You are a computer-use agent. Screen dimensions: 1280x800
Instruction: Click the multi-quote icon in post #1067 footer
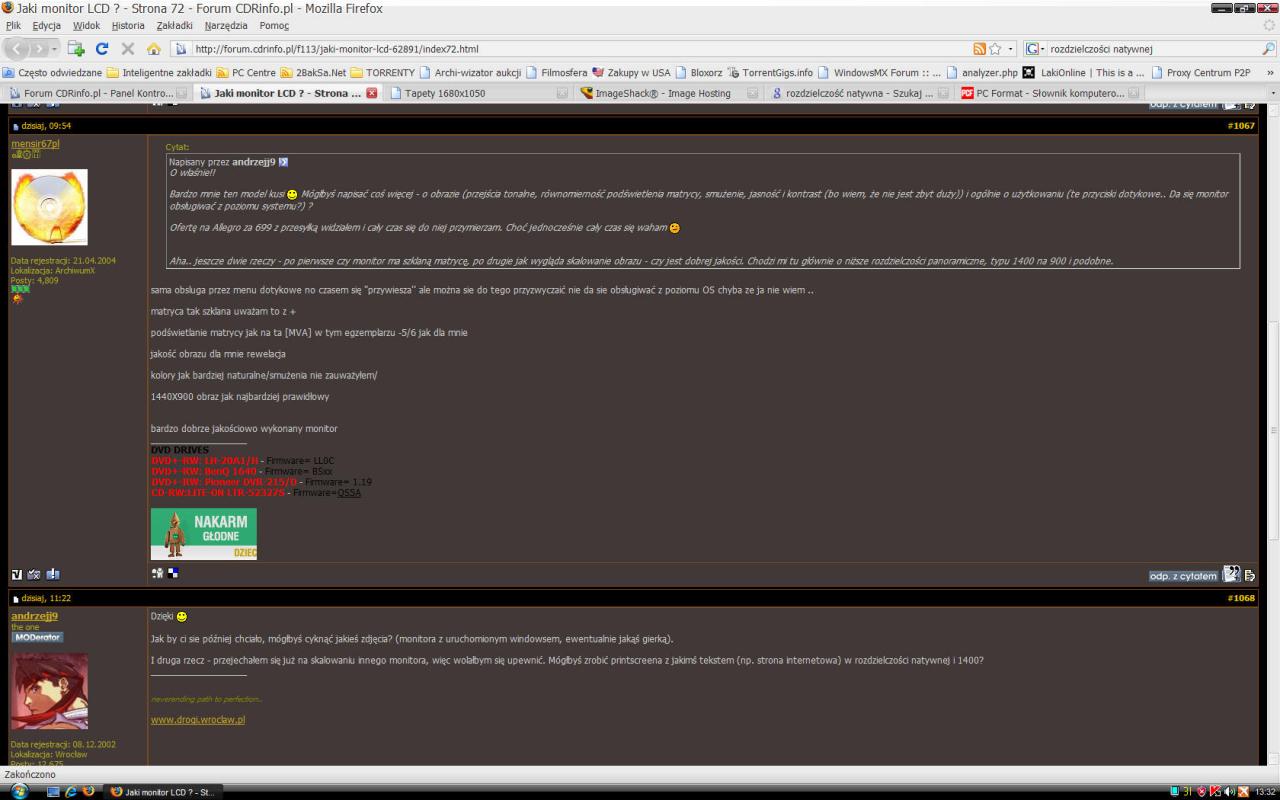tap(1232, 575)
